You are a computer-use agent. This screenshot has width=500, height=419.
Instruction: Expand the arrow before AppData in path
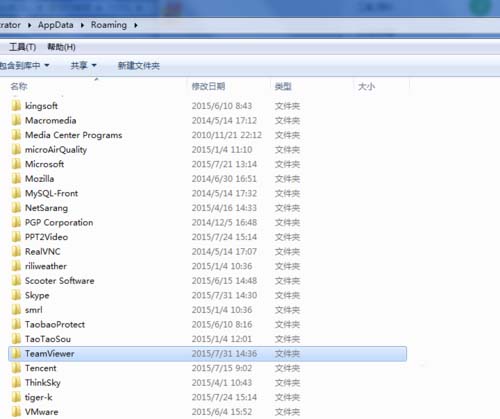click(x=29, y=25)
